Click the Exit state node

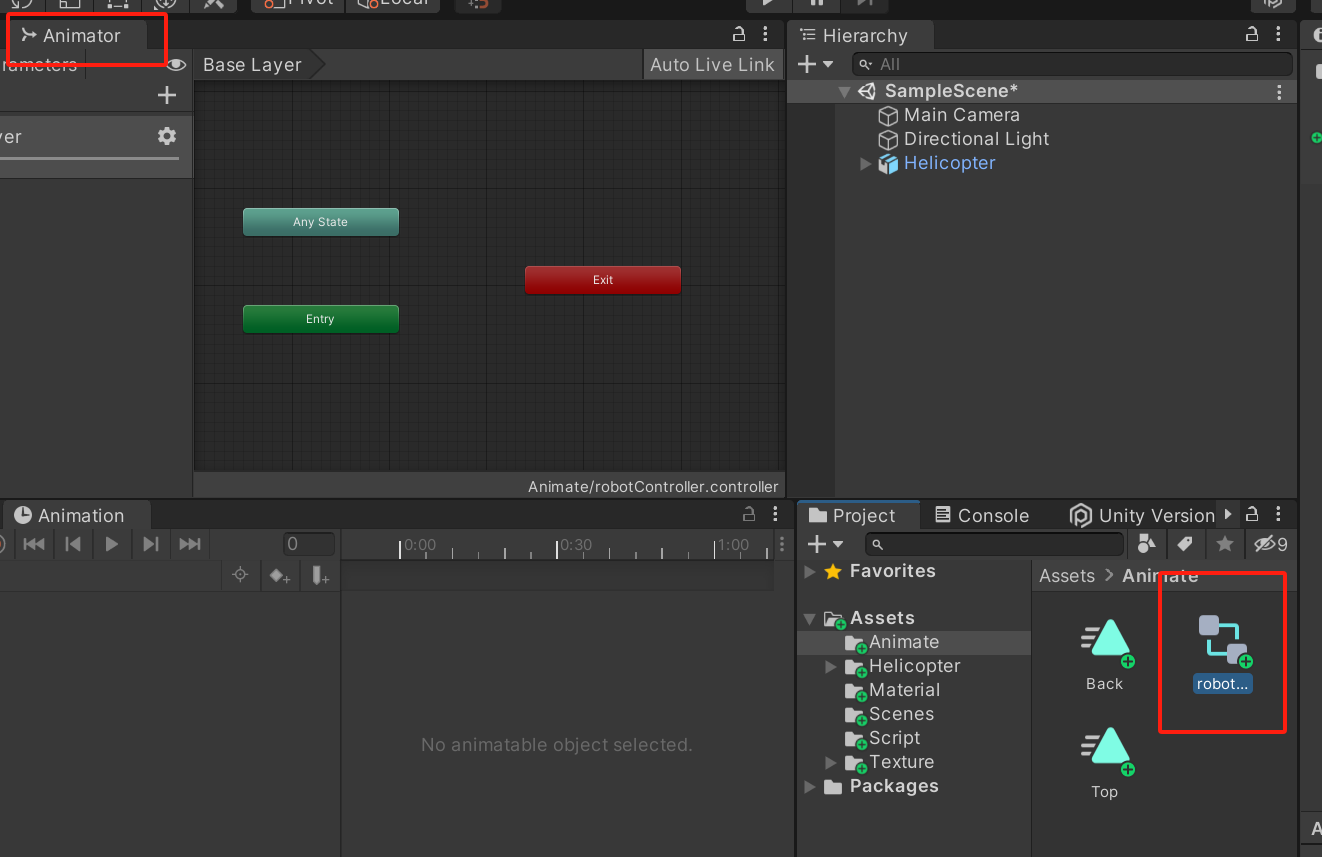pyautogui.click(x=602, y=280)
